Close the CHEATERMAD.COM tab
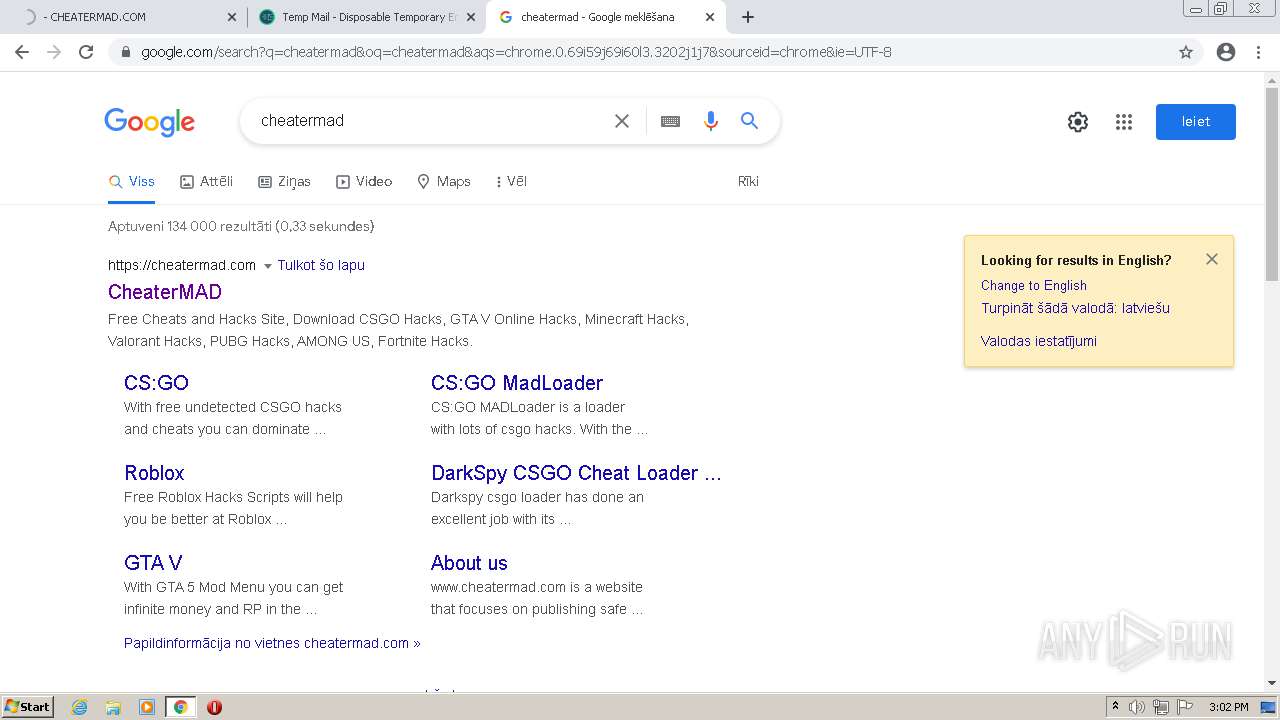Screen dimensions: 1280x720 [x=232, y=17]
